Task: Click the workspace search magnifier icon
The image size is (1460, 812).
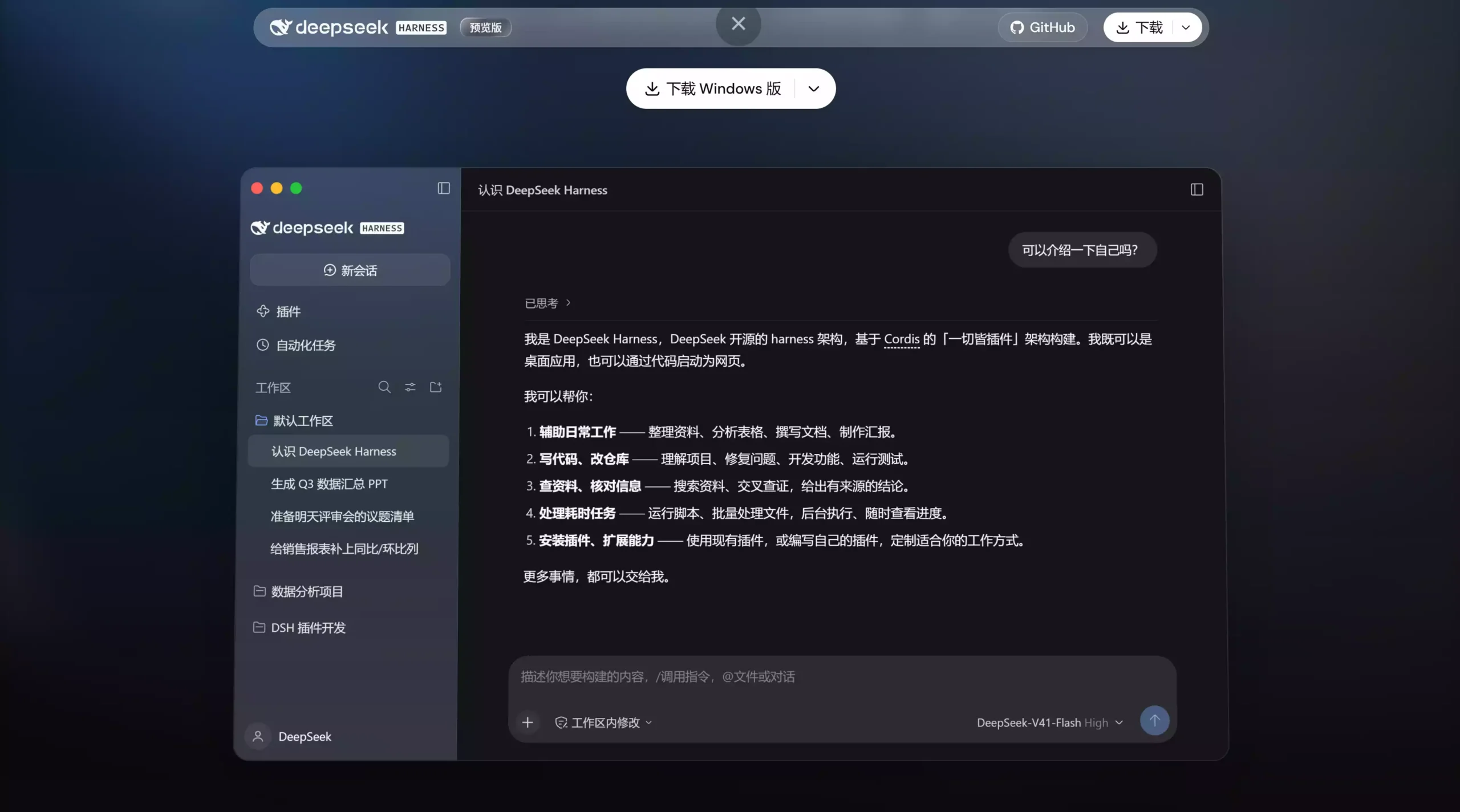Action: pyautogui.click(x=384, y=387)
